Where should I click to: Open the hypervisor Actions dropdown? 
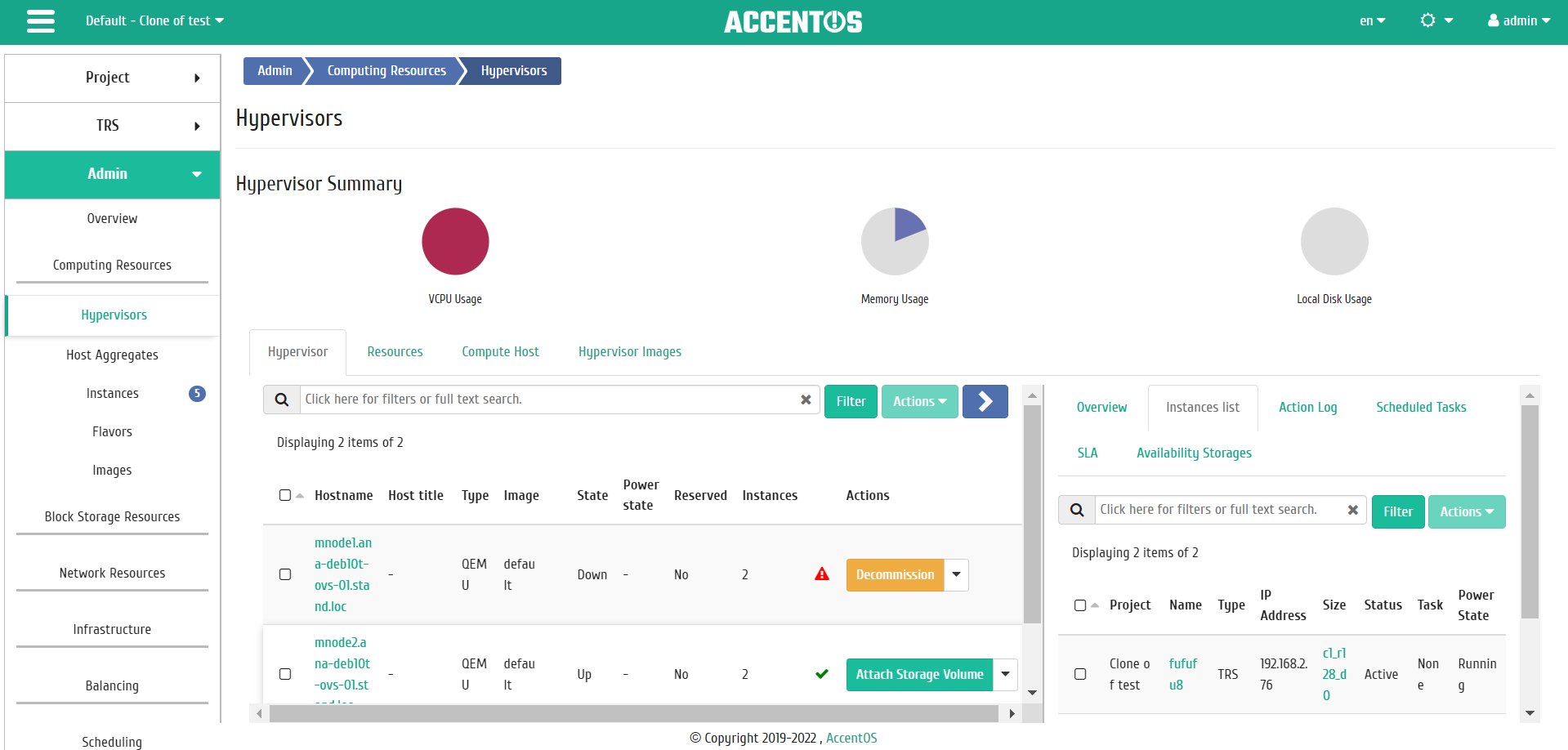920,401
